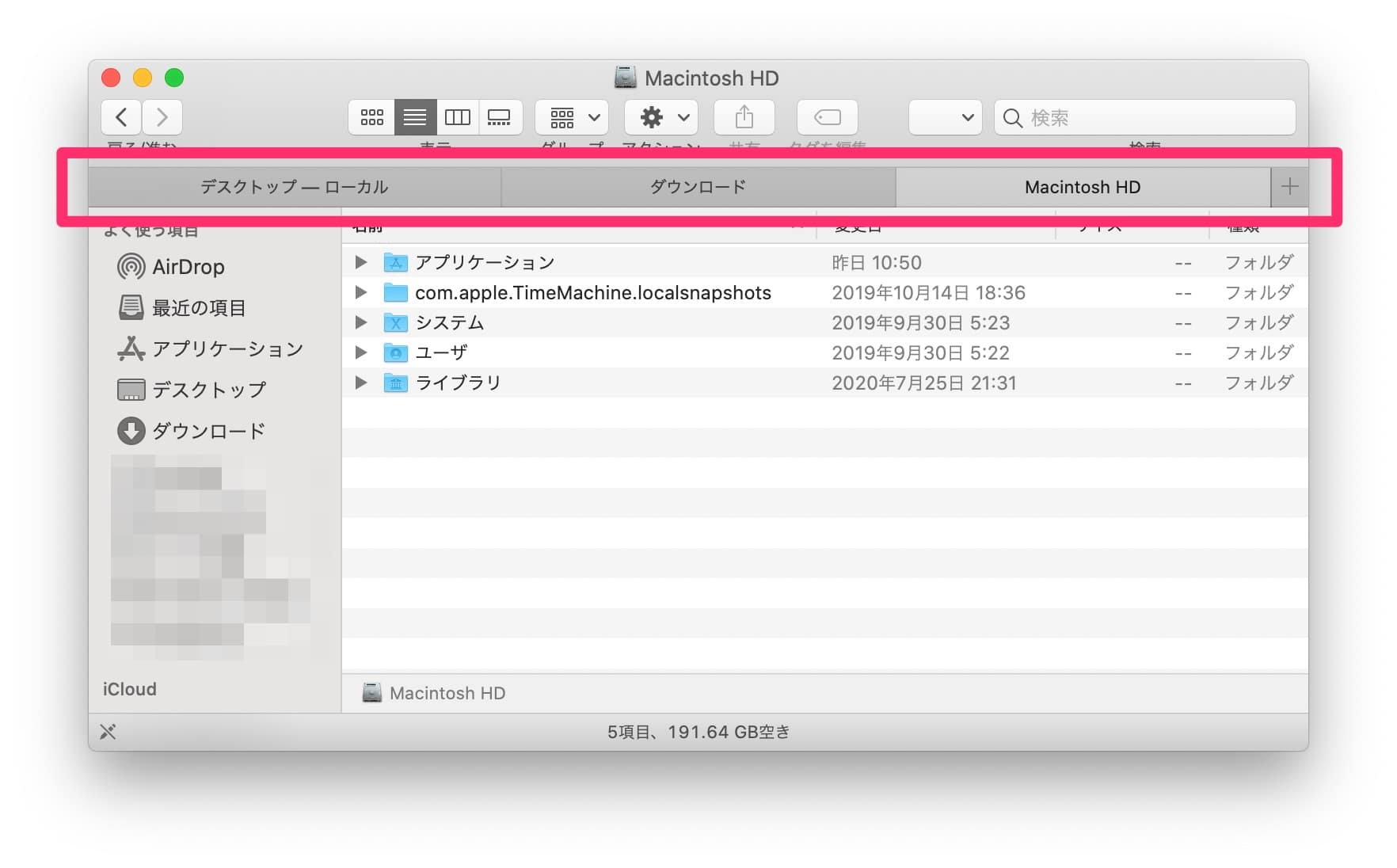Expand com.apple.TimeMachine.localsnapshots folder triangle
This screenshot has height=868, width=1397.
(x=361, y=292)
